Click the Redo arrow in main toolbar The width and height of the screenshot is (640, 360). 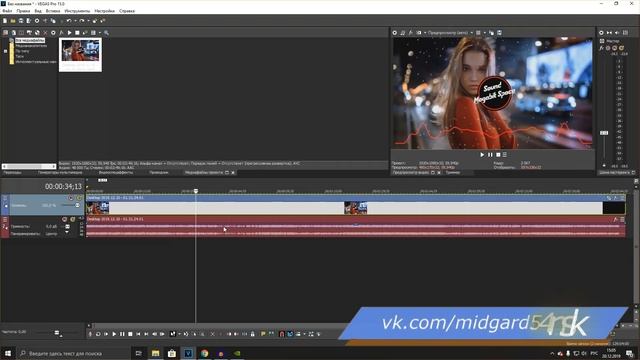(x=82, y=21)
